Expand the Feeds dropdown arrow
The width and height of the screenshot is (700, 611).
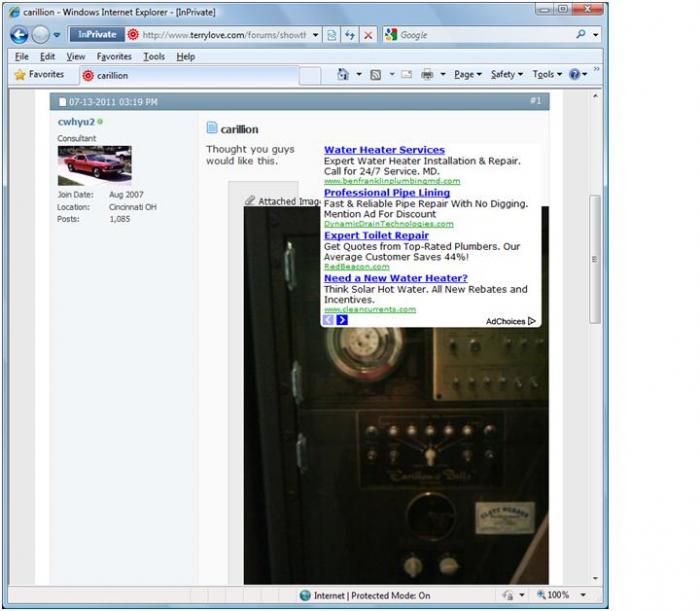click(x=392, y=75)
